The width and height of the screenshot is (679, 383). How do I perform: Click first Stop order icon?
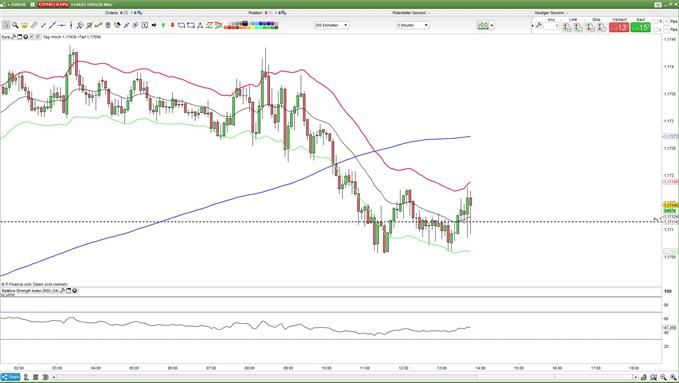[x=590, y=27]
